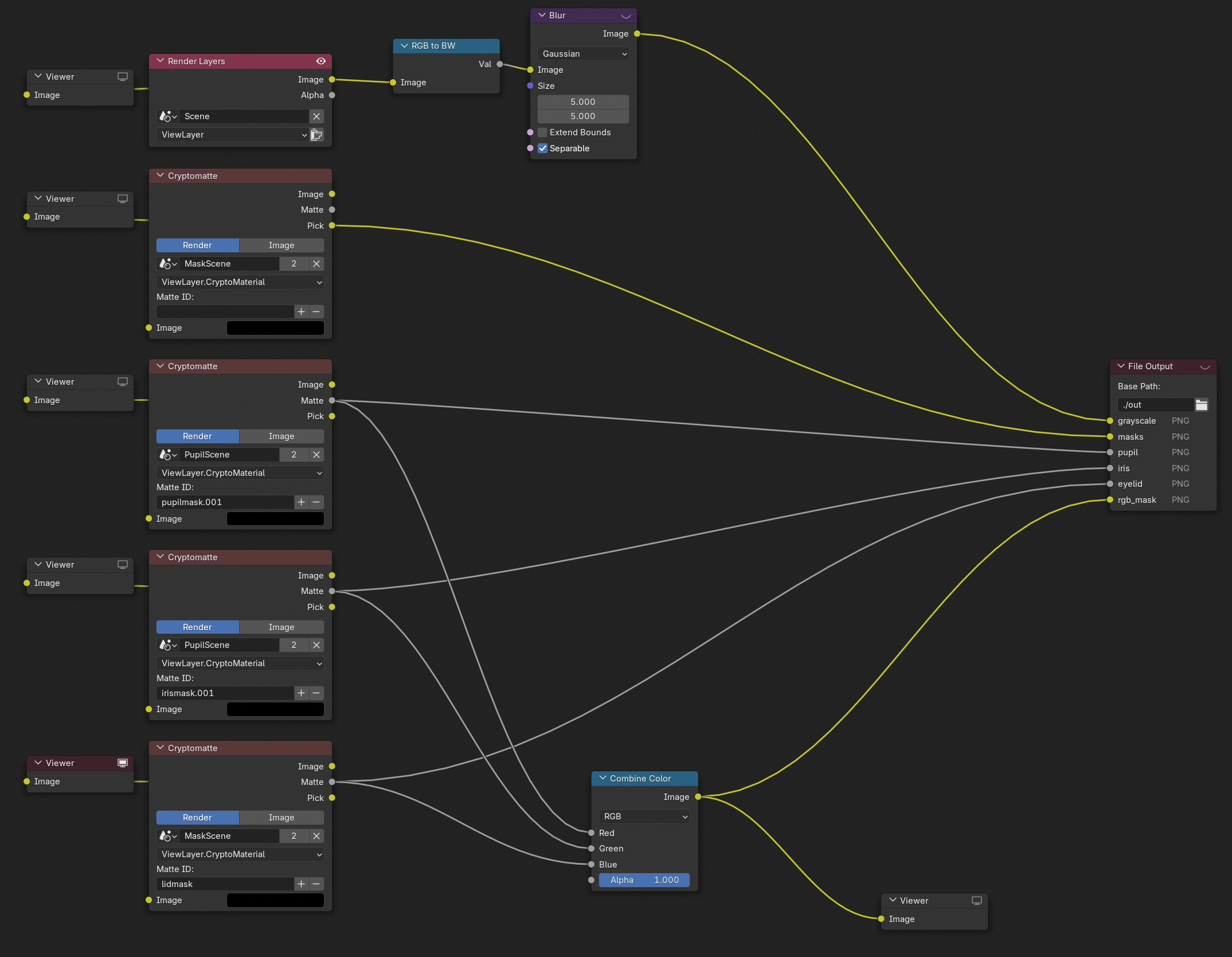Open the ViewLayer.CryptoMaterial dropdown on top Cryptomatte
The width and height of the screenshot is (1232, 957).
click(240, 282)
